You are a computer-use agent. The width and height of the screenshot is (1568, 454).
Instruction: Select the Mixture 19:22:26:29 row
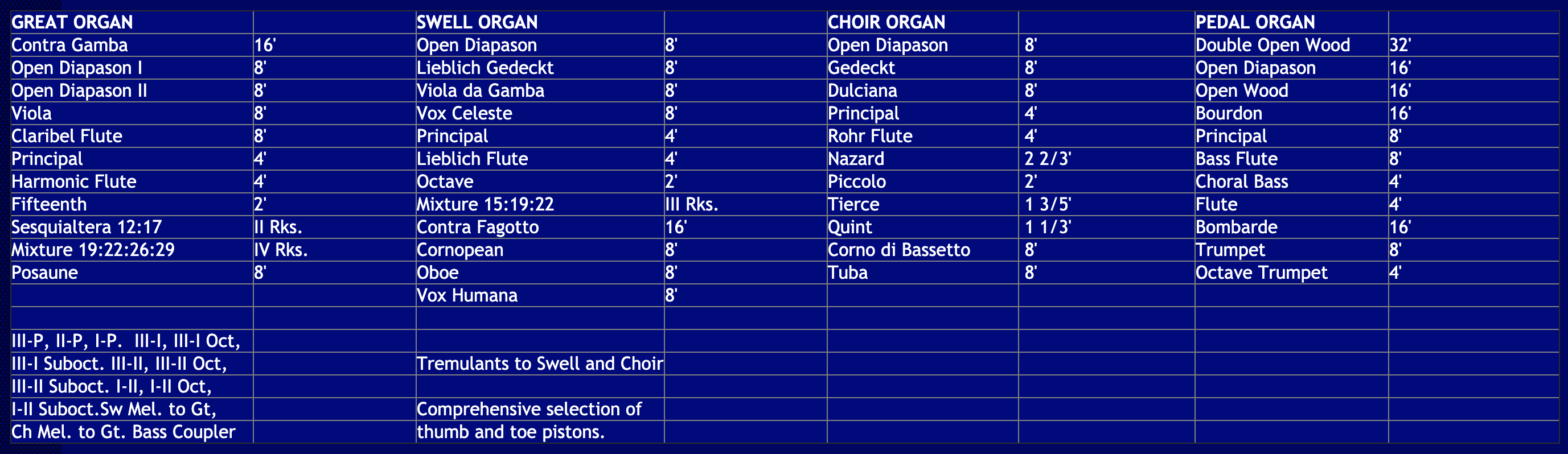coord(93,250)
